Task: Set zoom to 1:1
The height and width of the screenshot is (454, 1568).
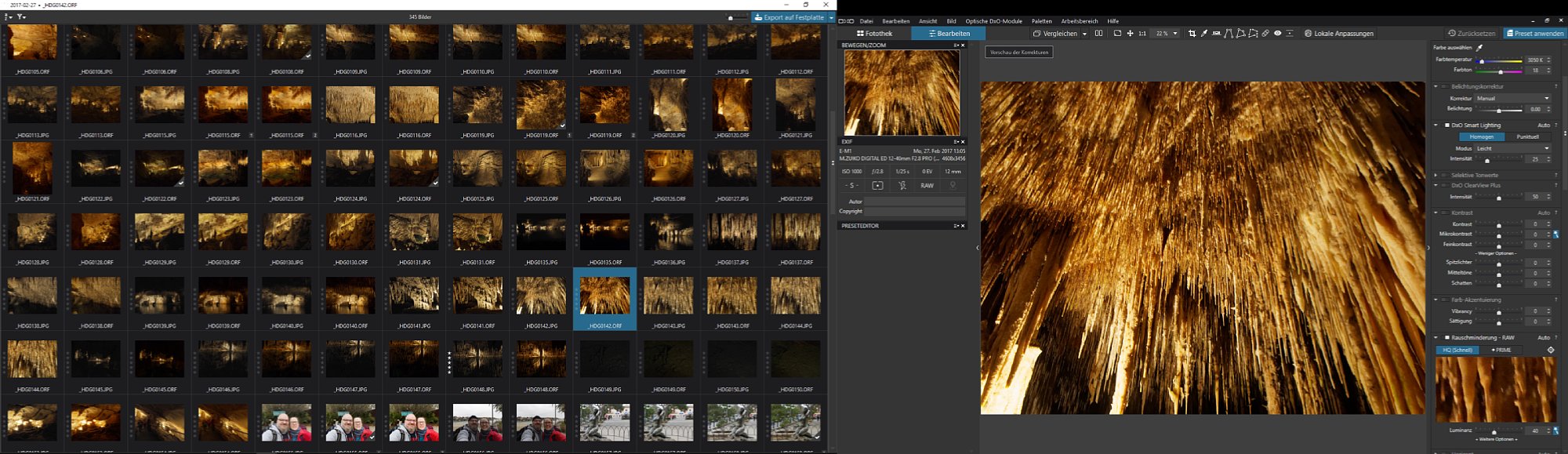Action: (1142, 34)
